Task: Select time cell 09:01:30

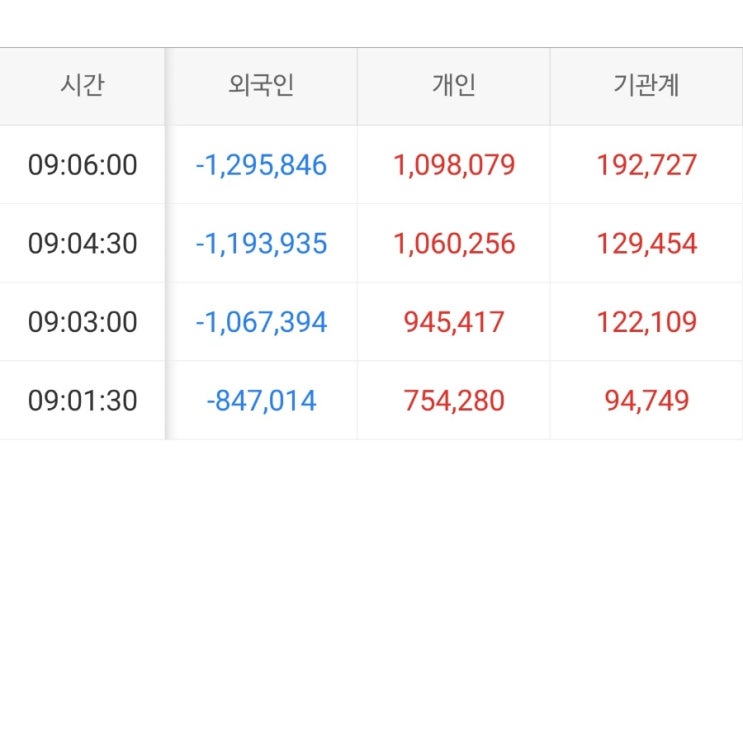Action: 82,400
